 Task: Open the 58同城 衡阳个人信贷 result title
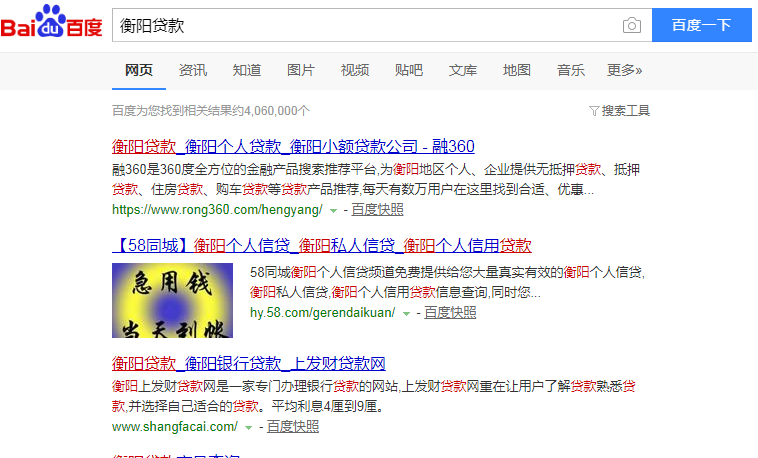click(x=321, y=245)
